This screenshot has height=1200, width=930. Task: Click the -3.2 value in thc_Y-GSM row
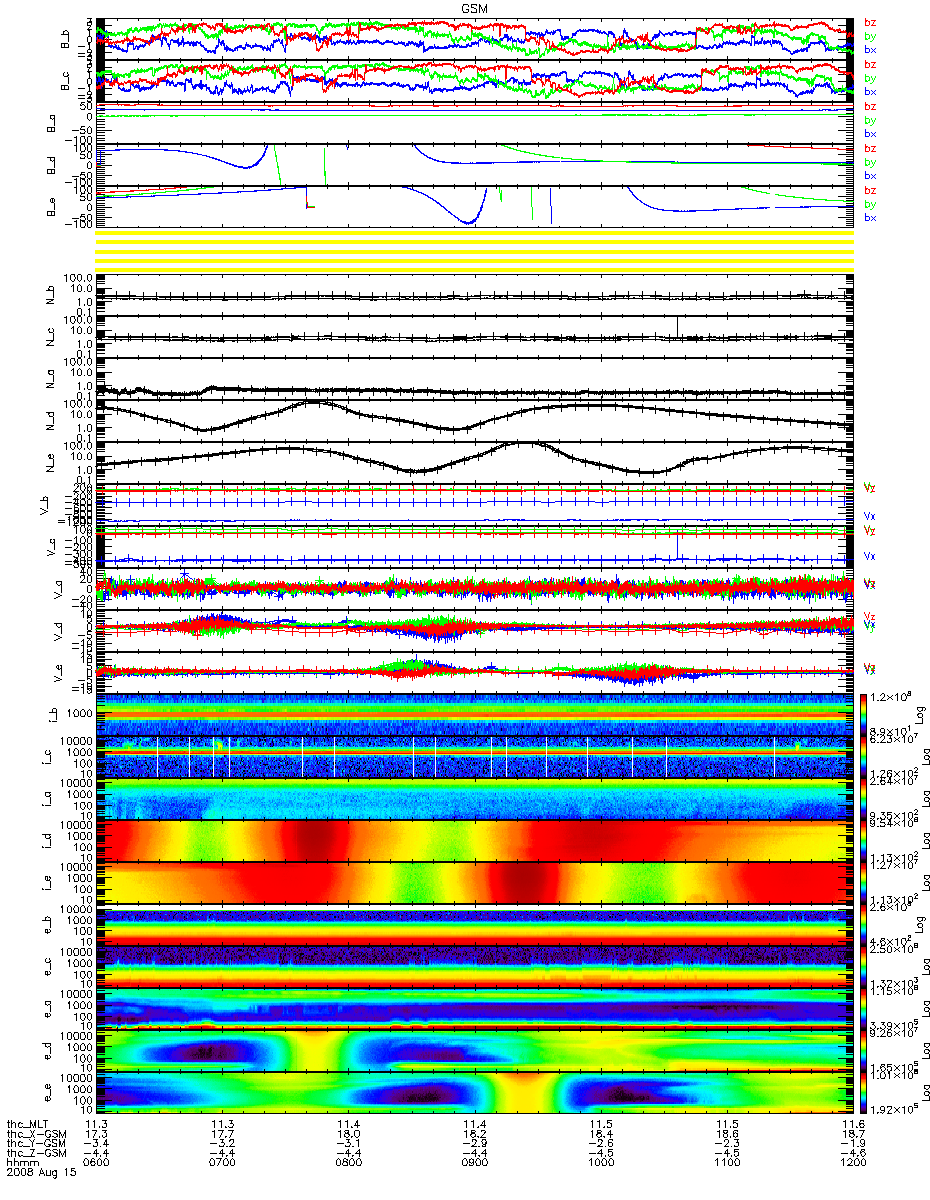(222, 1145)
